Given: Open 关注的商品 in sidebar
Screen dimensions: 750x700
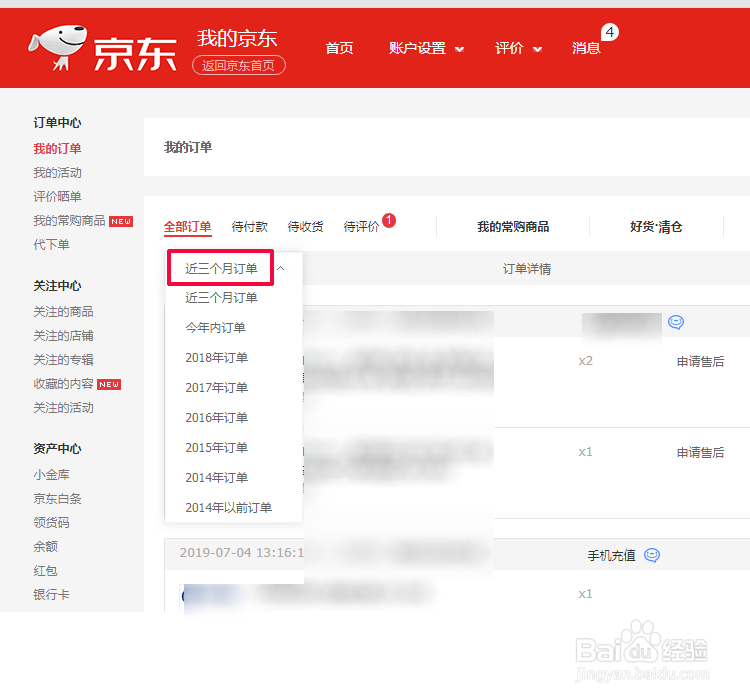Looking at the screenshot, I should (x=63, y=311).
